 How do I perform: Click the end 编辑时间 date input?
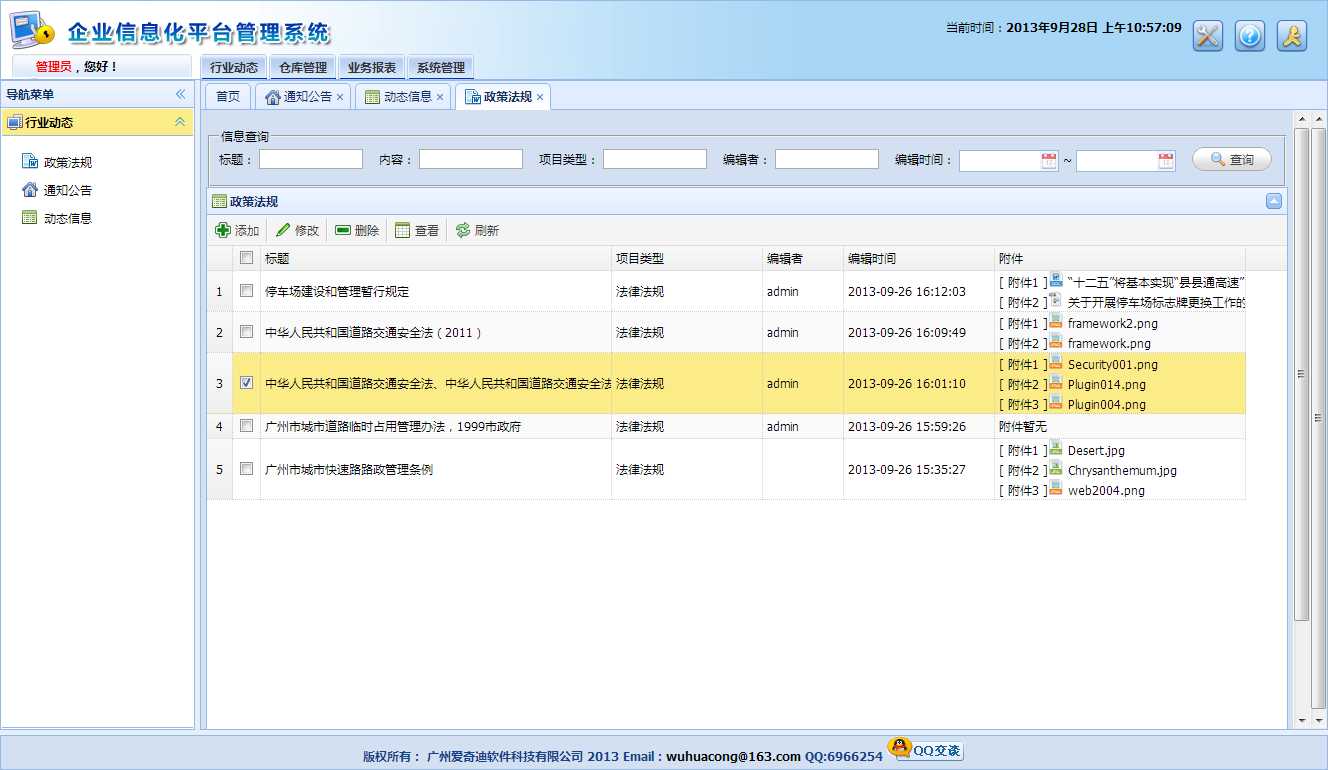click(1117, 160)
